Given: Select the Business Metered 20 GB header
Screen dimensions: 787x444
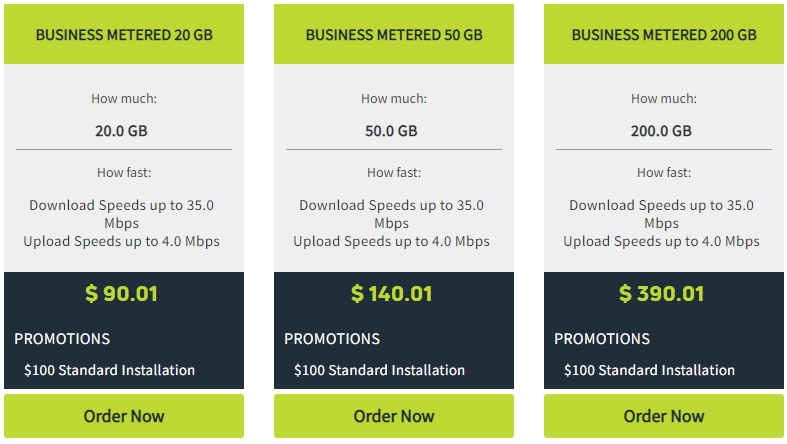Looking at the screenshot, I should tap(124, 35).
